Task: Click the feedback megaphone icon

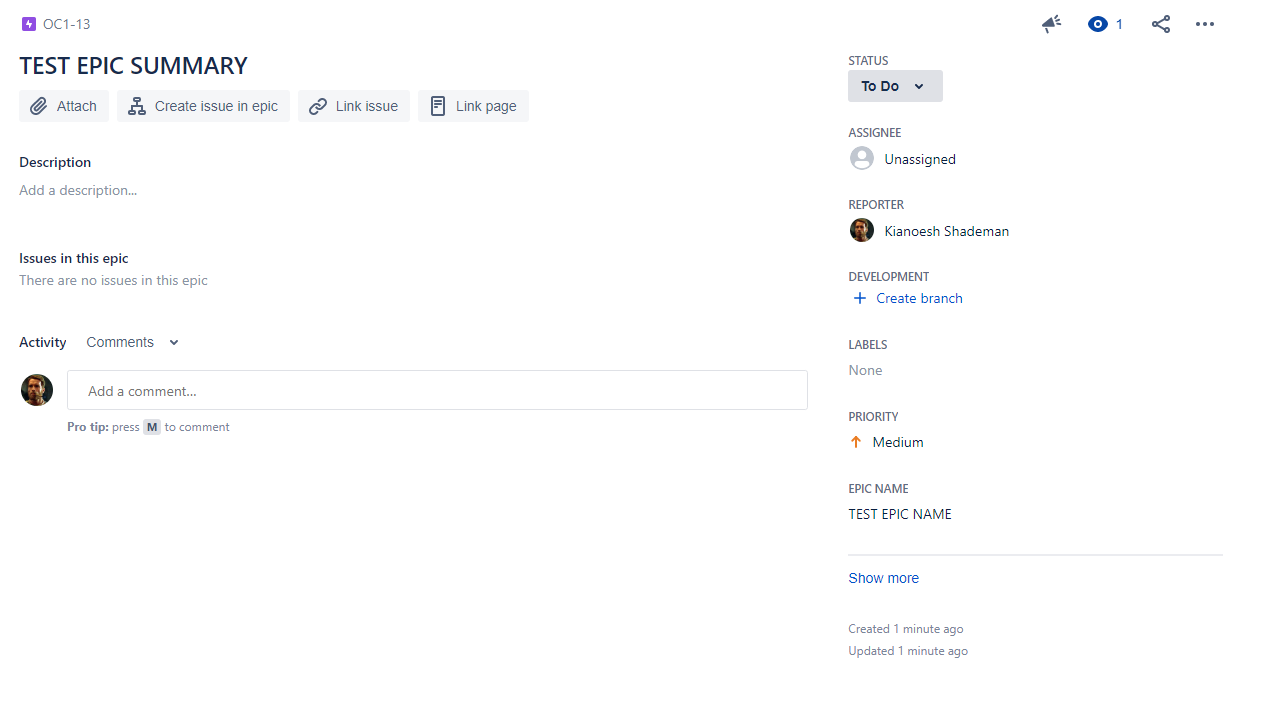Action: (1050, 24)
